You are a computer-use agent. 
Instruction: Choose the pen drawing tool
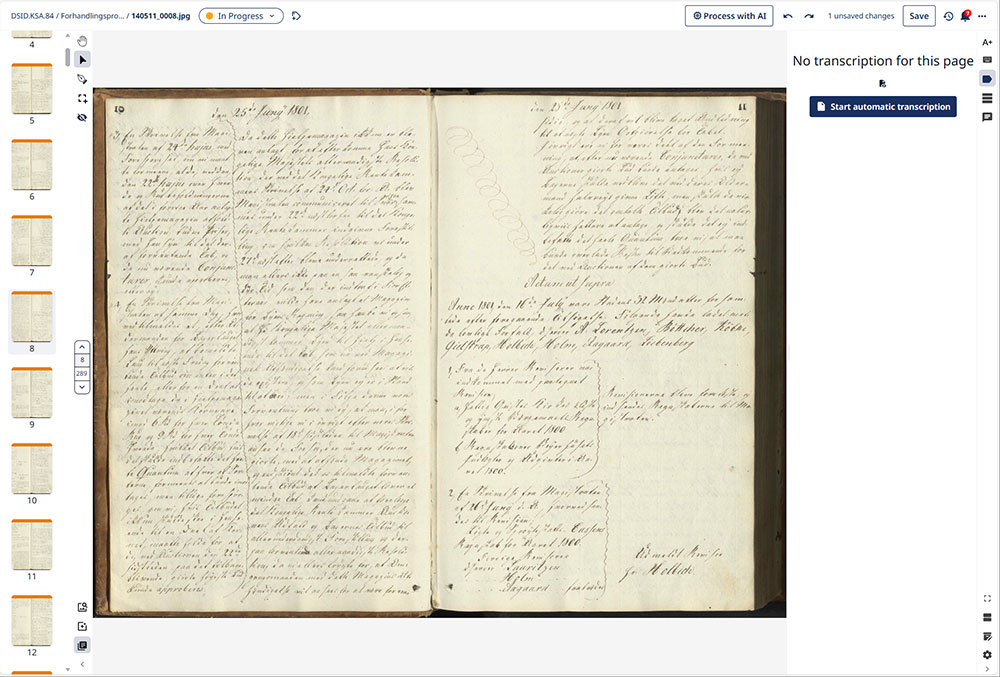pos(82,79)
